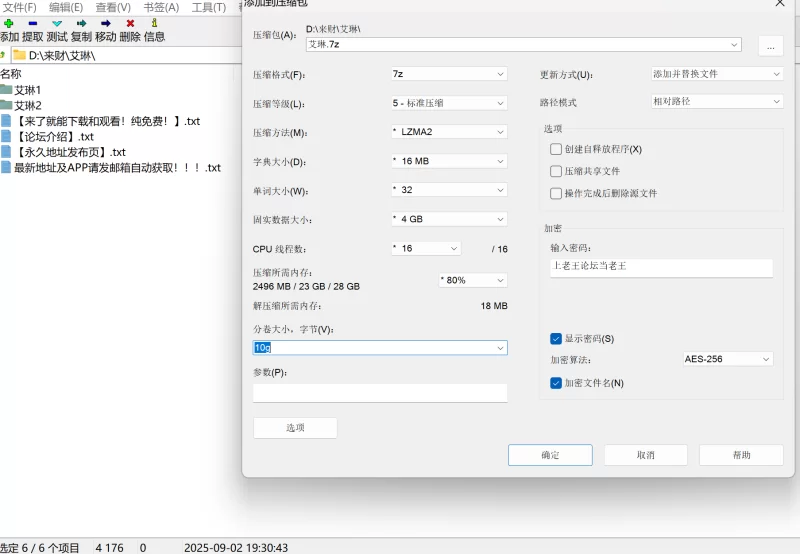Open the 书签(A) menu
Screen dimensions: 800x554
(x=161, y=7)
